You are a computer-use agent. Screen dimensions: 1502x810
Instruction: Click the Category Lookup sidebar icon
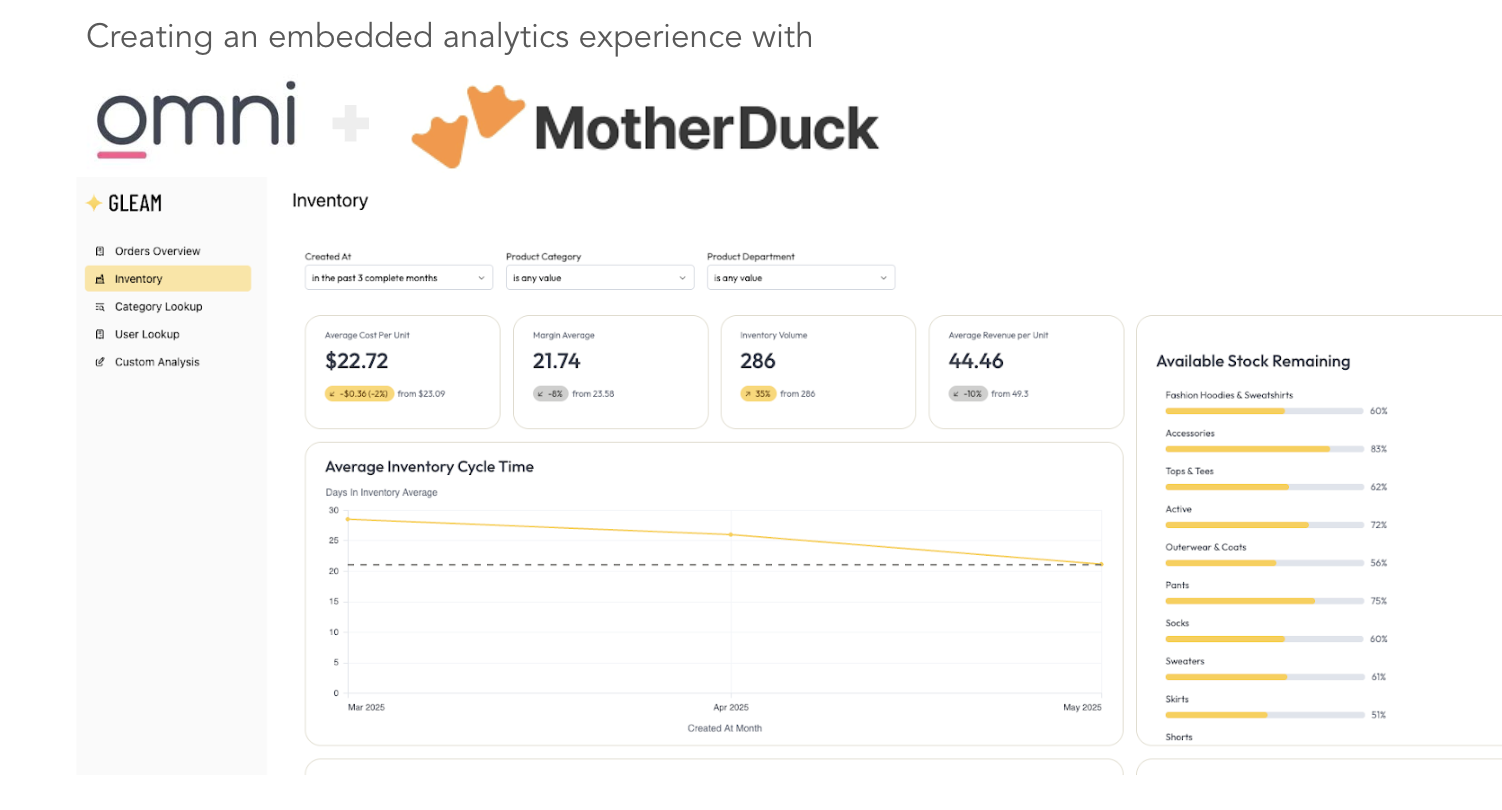click(100, 307)
